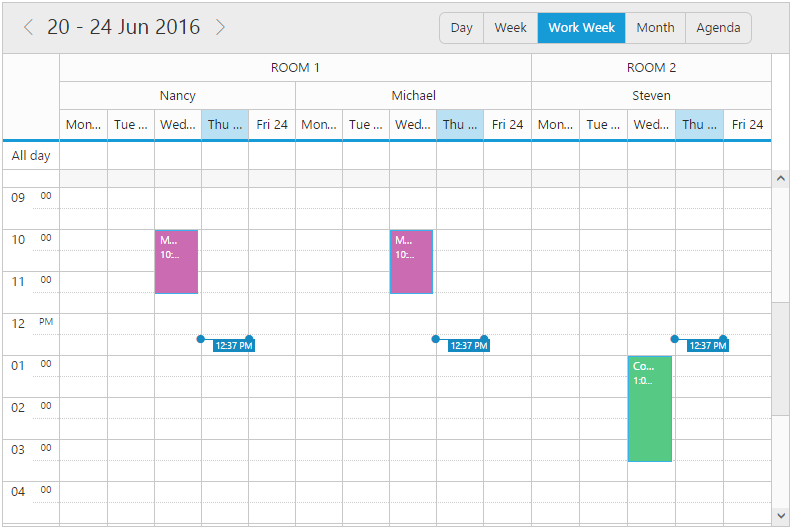Switch to Day view
Image resolution: width=793 pixels, height=530 pixels.
(461, 28)
